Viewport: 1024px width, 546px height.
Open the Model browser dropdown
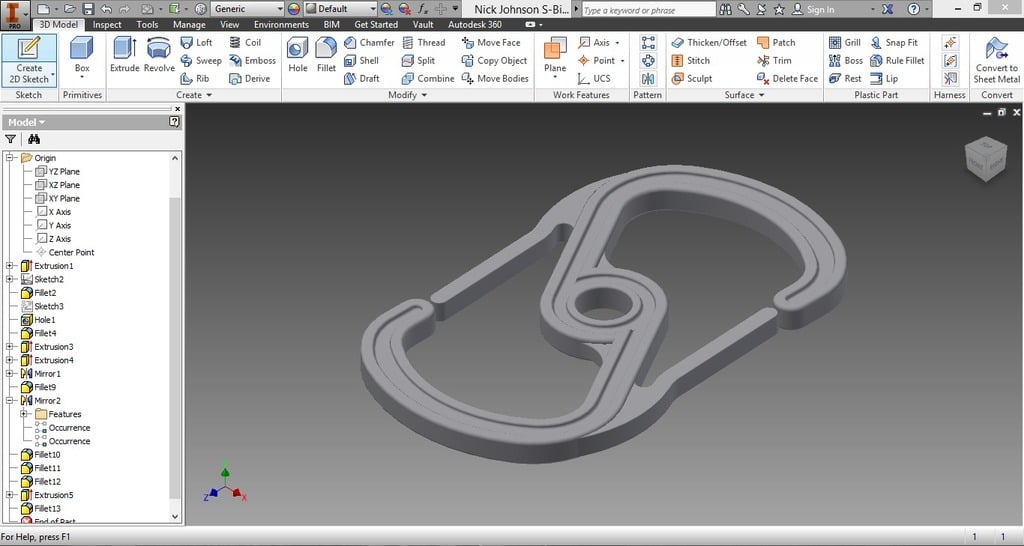click(27, 122)
